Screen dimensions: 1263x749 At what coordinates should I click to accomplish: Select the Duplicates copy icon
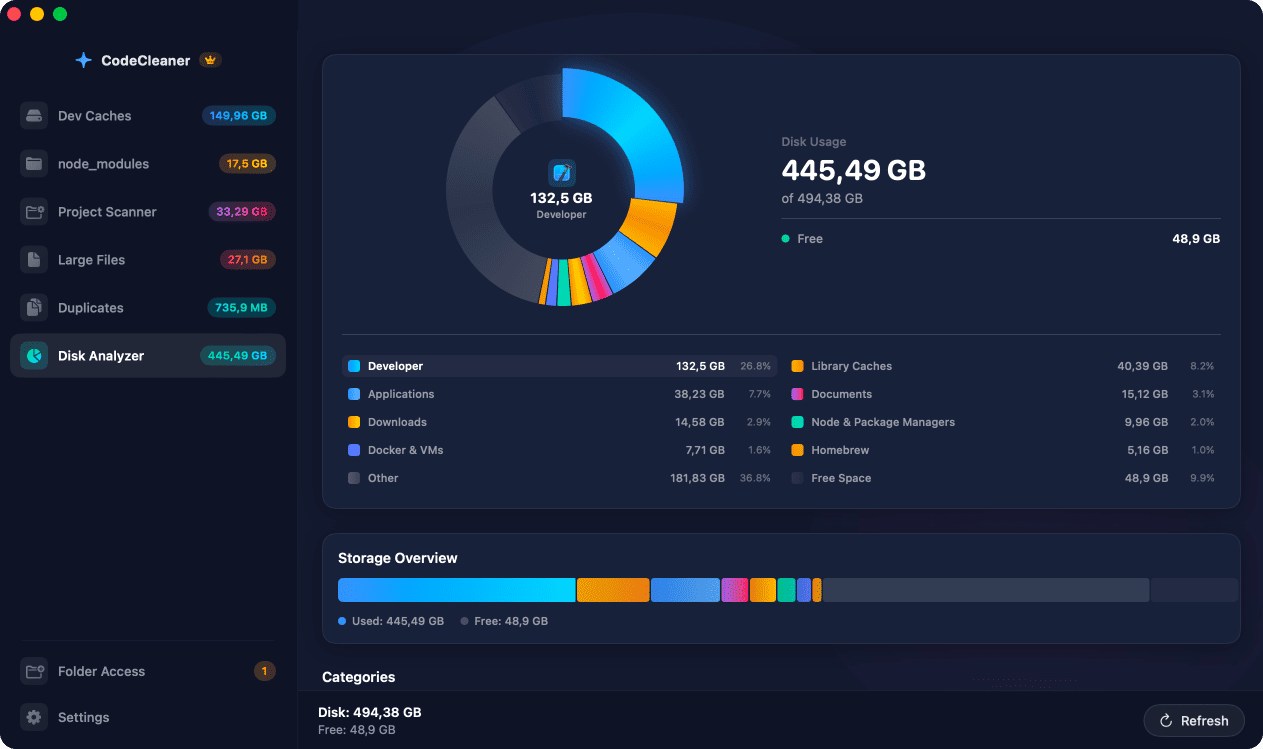coord(33,307)
